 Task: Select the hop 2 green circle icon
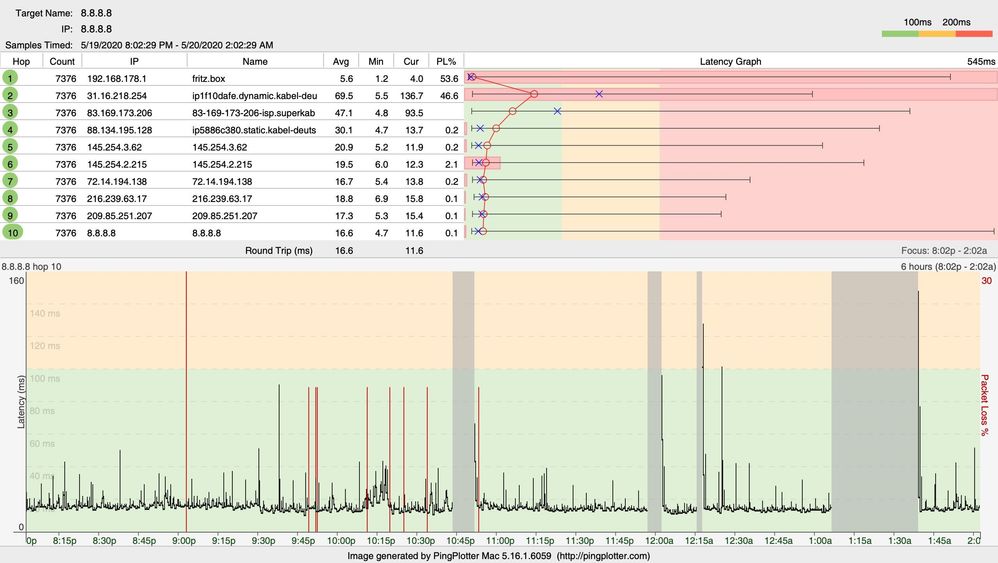click(x=11, y=94)
